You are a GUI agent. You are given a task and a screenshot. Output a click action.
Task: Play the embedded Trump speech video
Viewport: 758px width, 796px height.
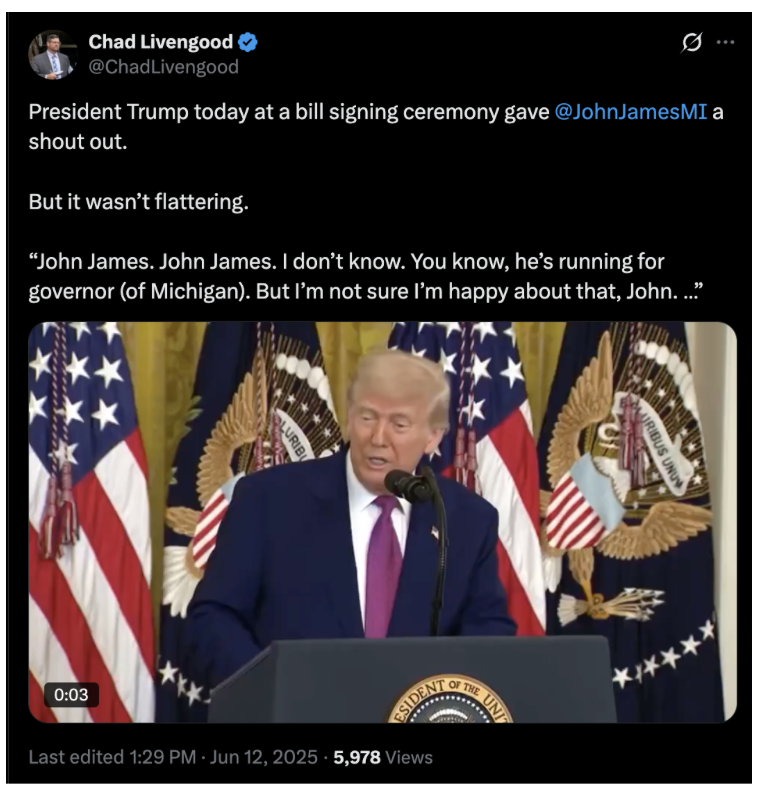[x=382, y=522]
